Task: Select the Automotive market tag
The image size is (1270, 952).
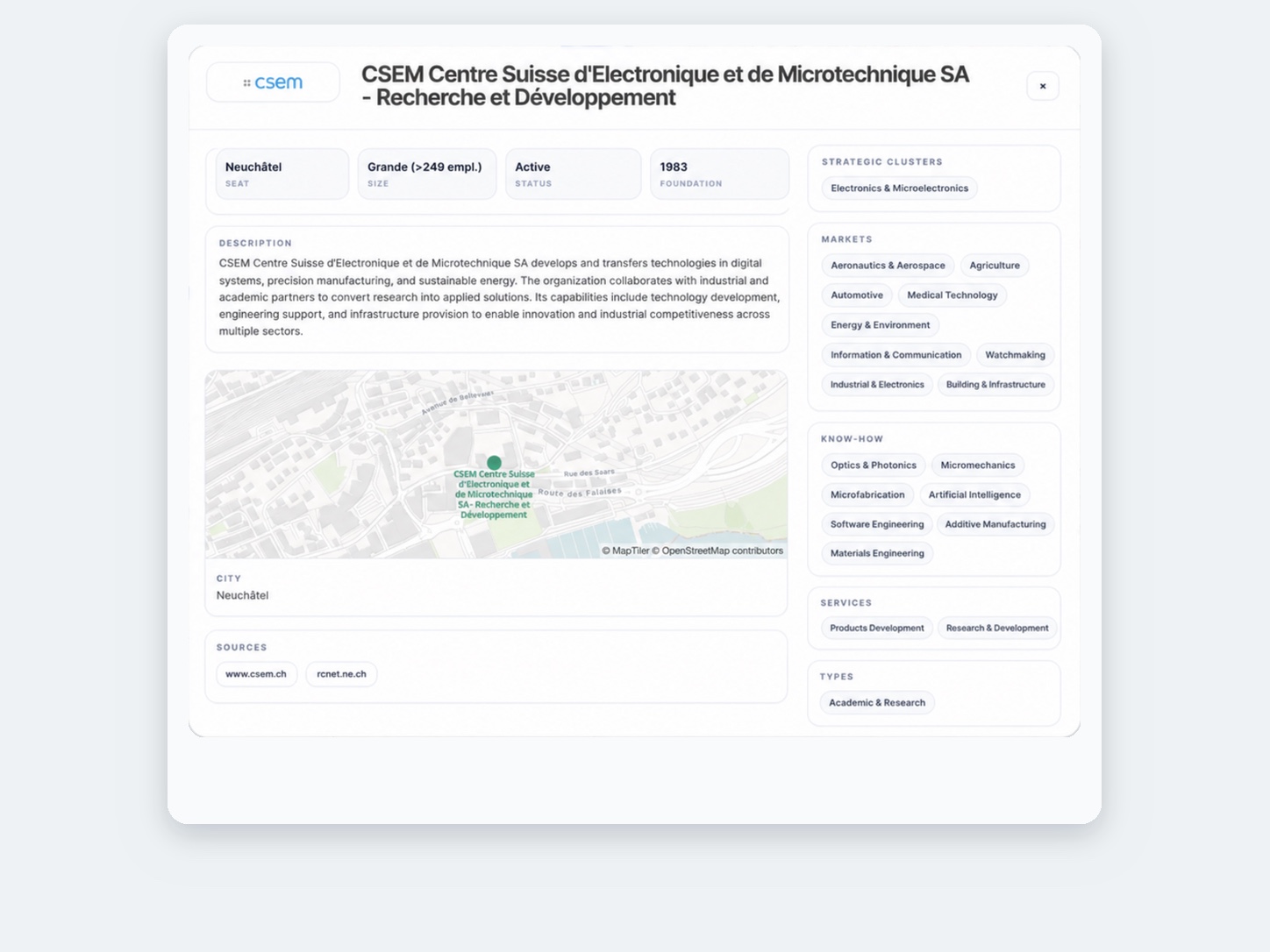Action: coord(857,295)
